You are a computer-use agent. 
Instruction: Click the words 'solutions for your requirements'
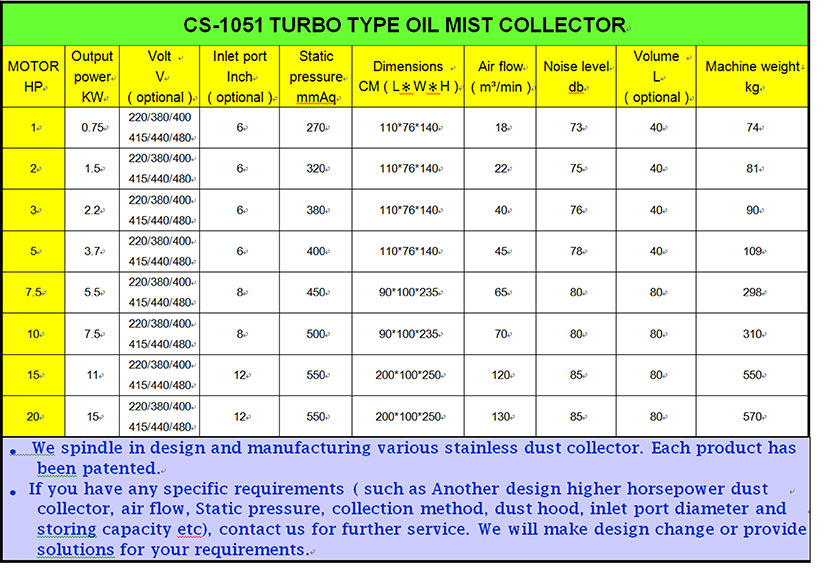(171, 550)
